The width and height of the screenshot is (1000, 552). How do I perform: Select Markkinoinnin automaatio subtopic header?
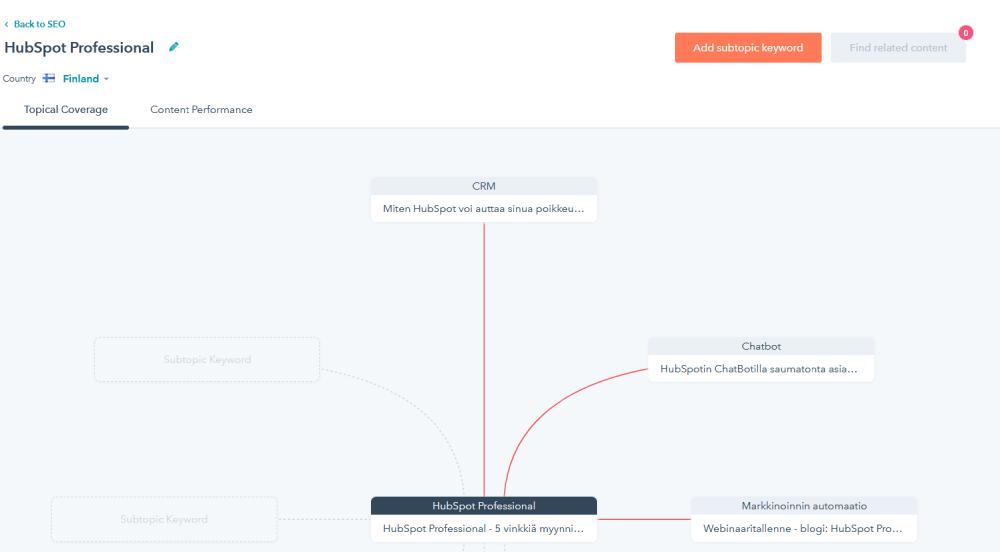[804, 506]
